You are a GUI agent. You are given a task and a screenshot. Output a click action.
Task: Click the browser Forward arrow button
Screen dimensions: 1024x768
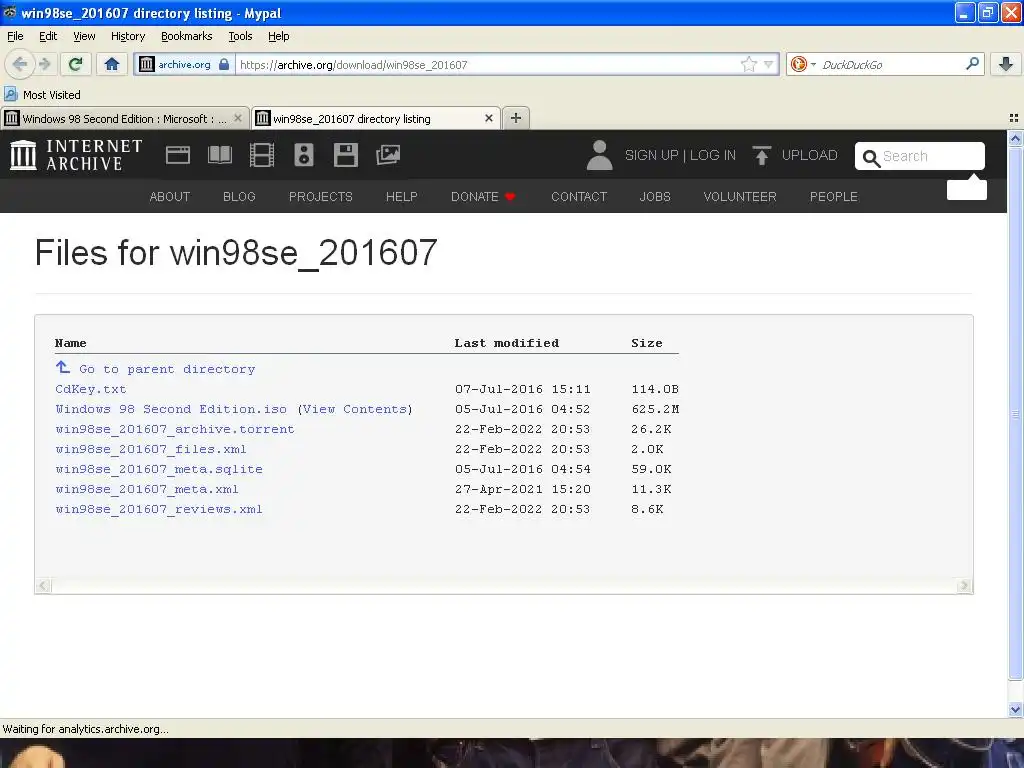44,64
